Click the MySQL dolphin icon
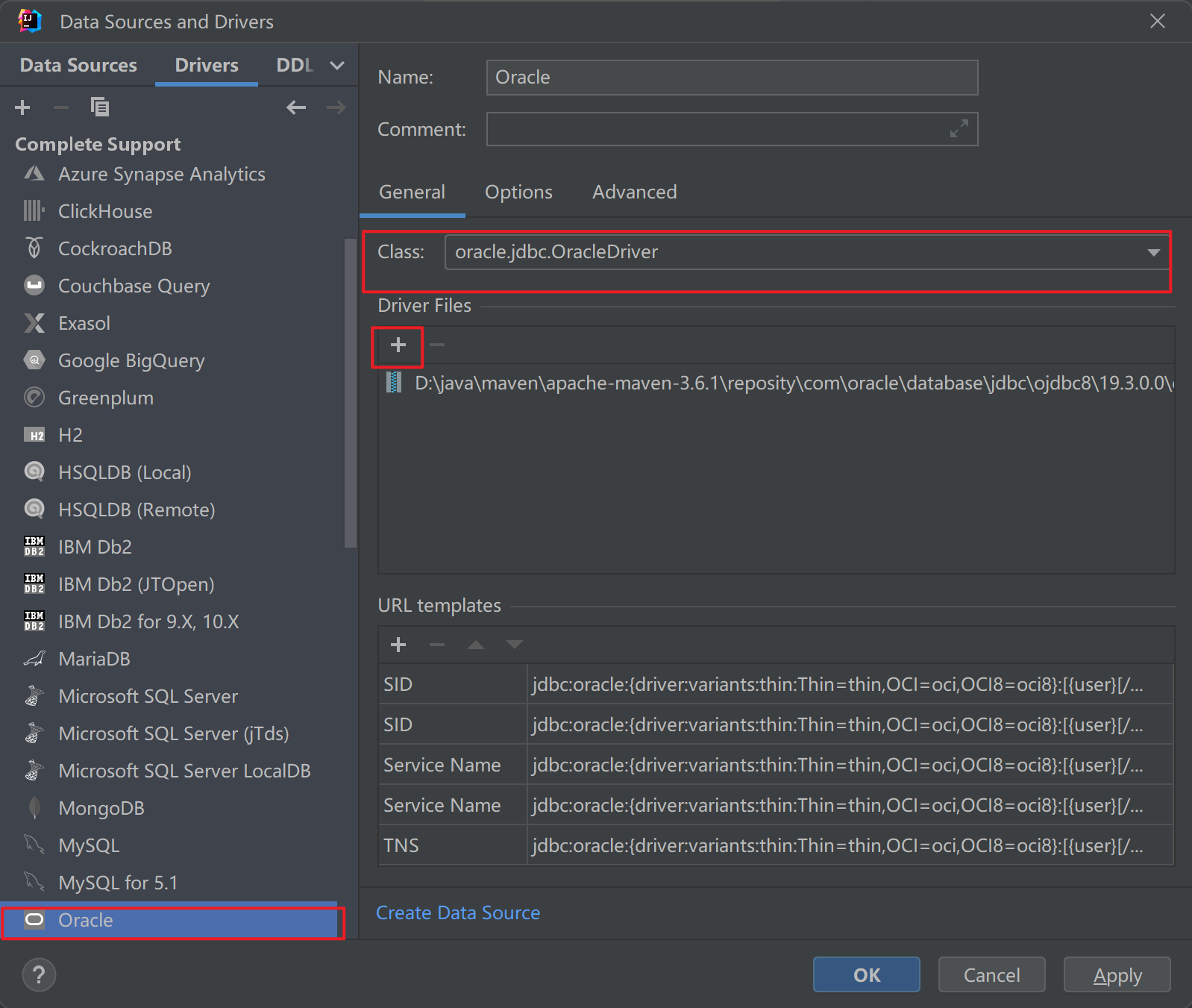The width and height of the screenshot is (1192, 1008). [34, 845]
